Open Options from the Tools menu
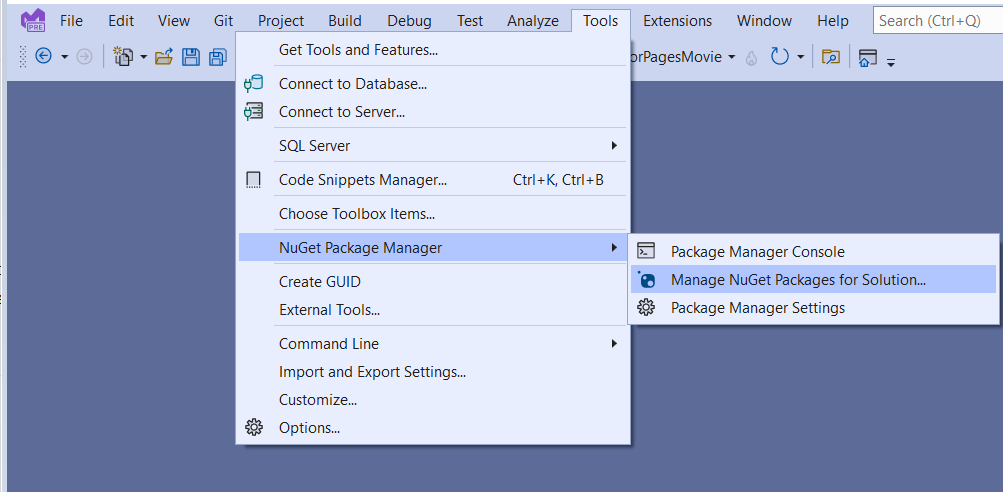 [309, 428]
